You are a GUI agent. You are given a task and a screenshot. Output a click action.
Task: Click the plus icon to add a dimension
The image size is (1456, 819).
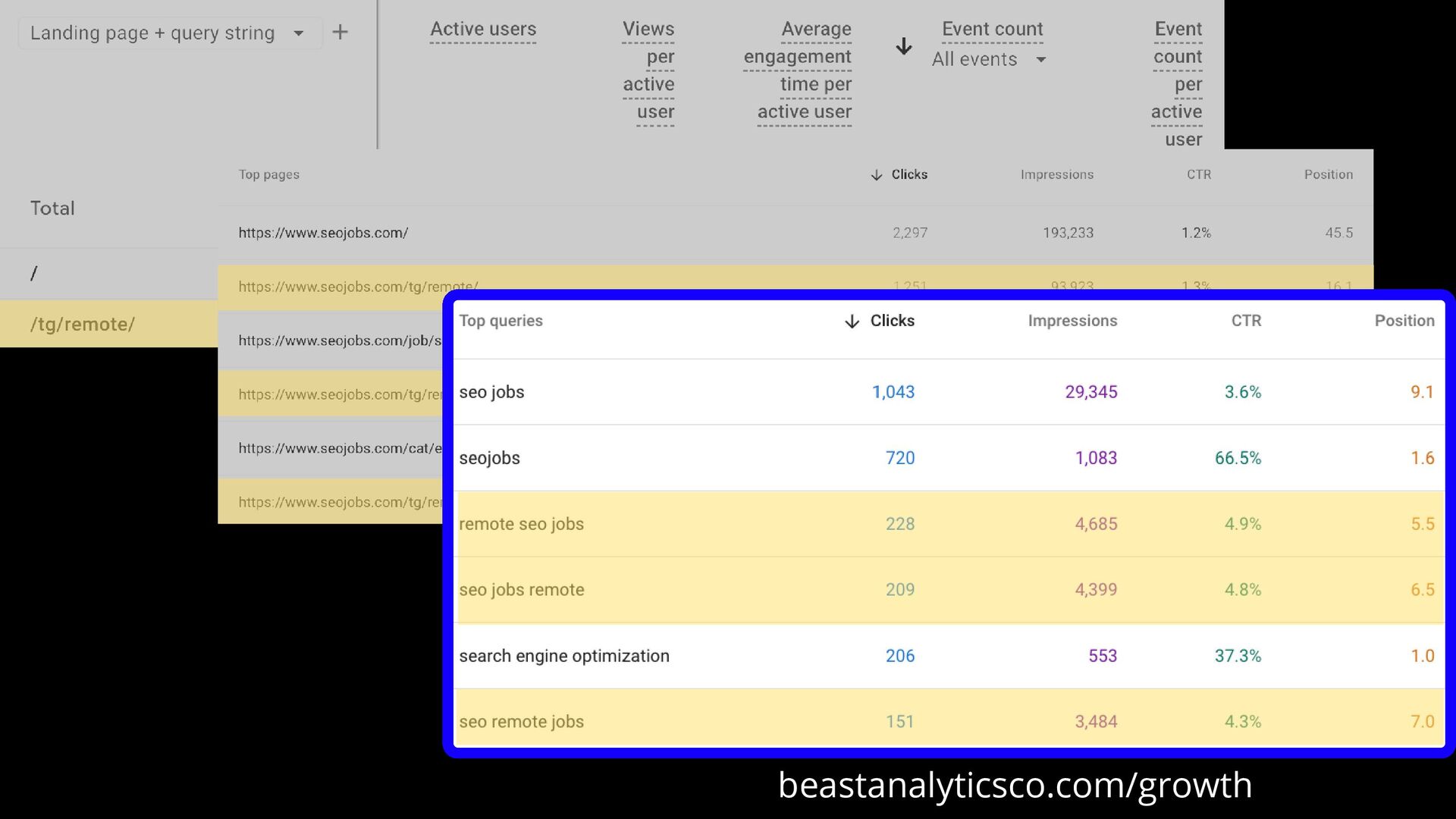pos(340,32)
